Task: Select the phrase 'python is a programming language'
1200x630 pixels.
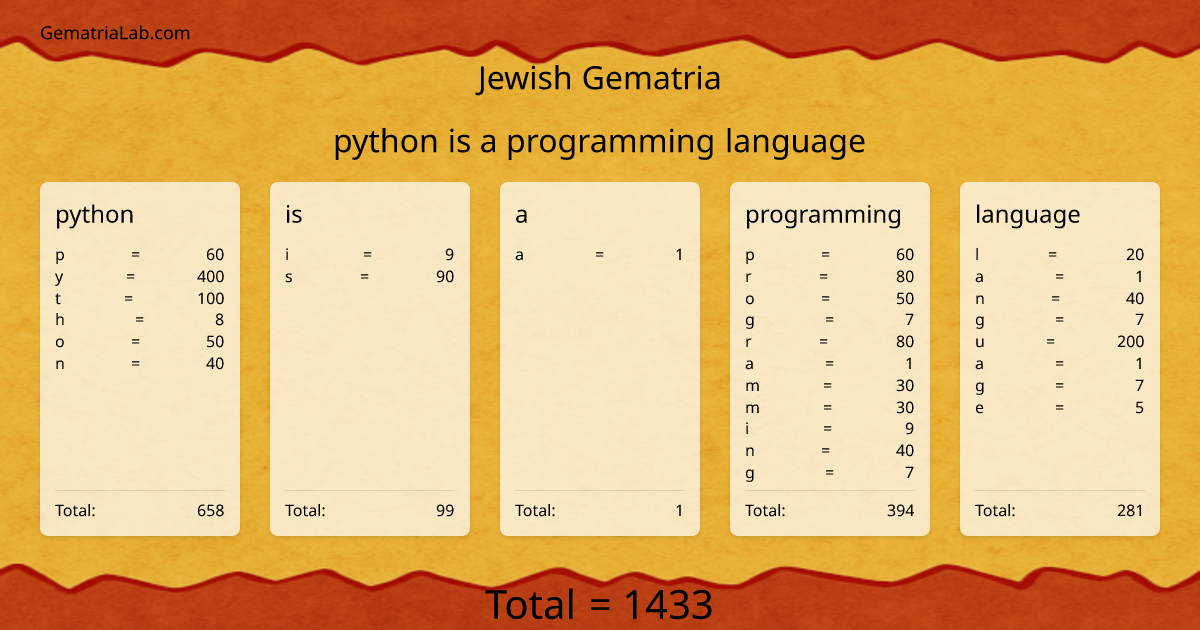Action: (x=600, y=141)
